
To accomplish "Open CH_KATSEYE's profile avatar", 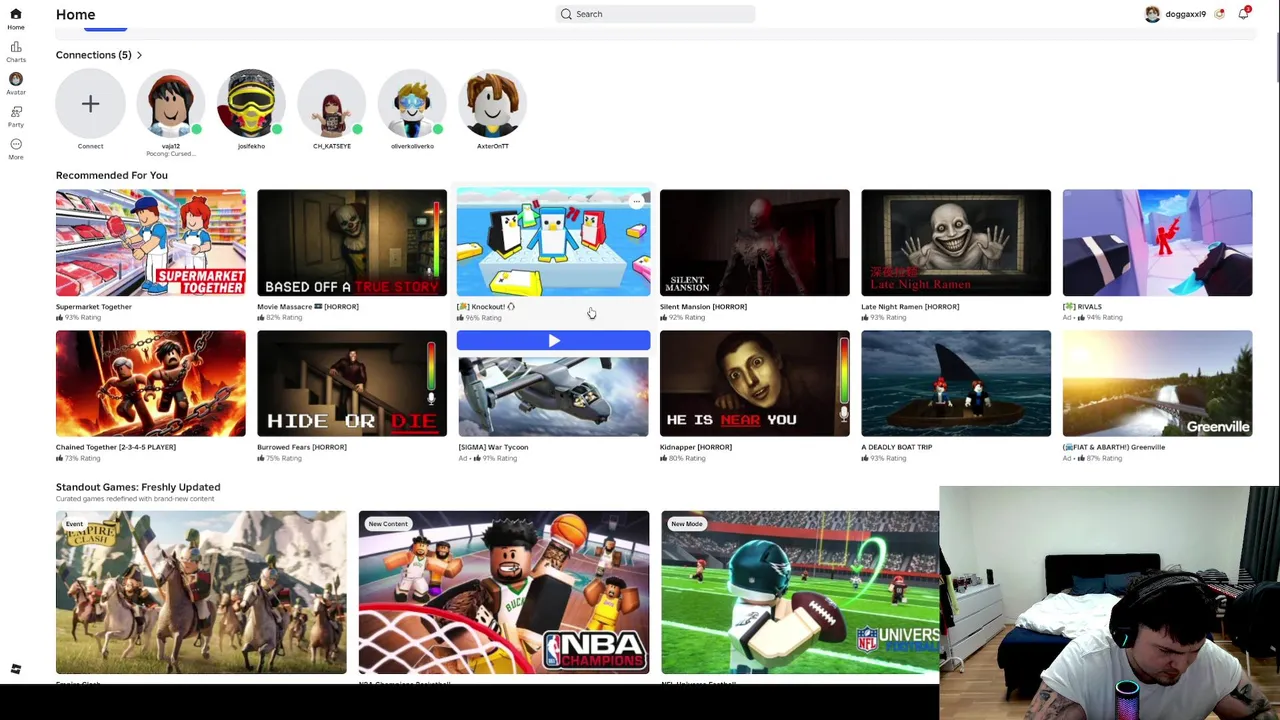I will tap(332, 104).
